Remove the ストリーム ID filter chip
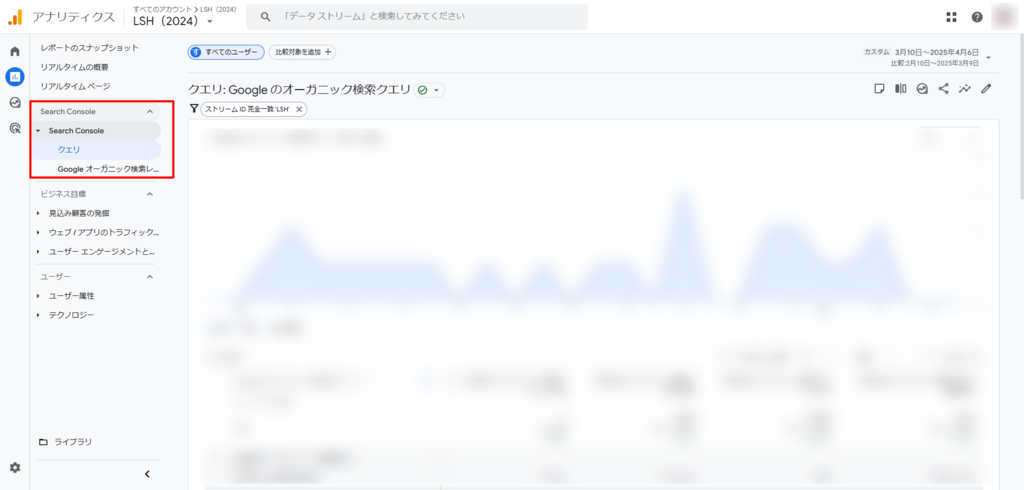 point(299,110)
